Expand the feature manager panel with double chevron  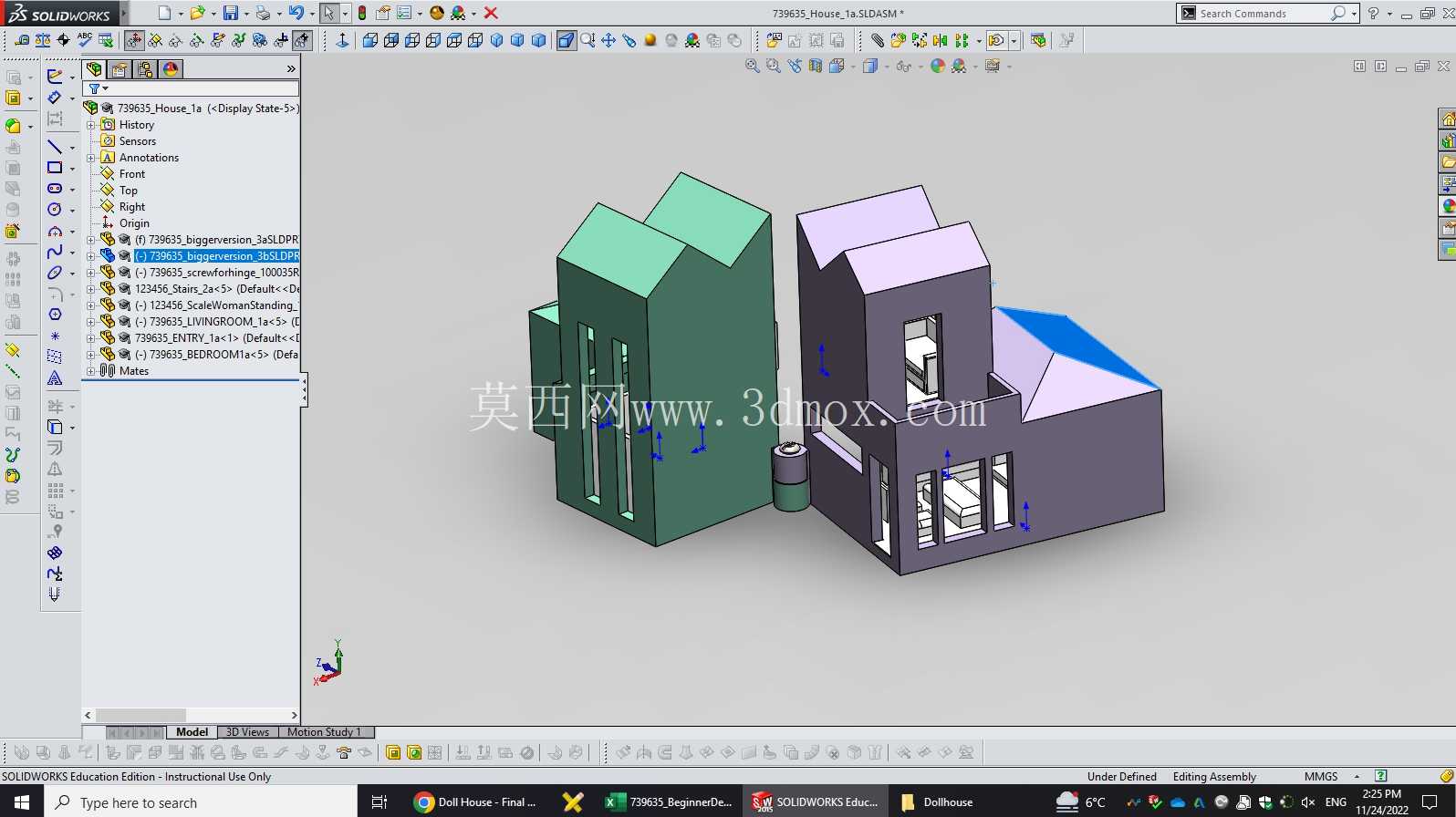291,69
